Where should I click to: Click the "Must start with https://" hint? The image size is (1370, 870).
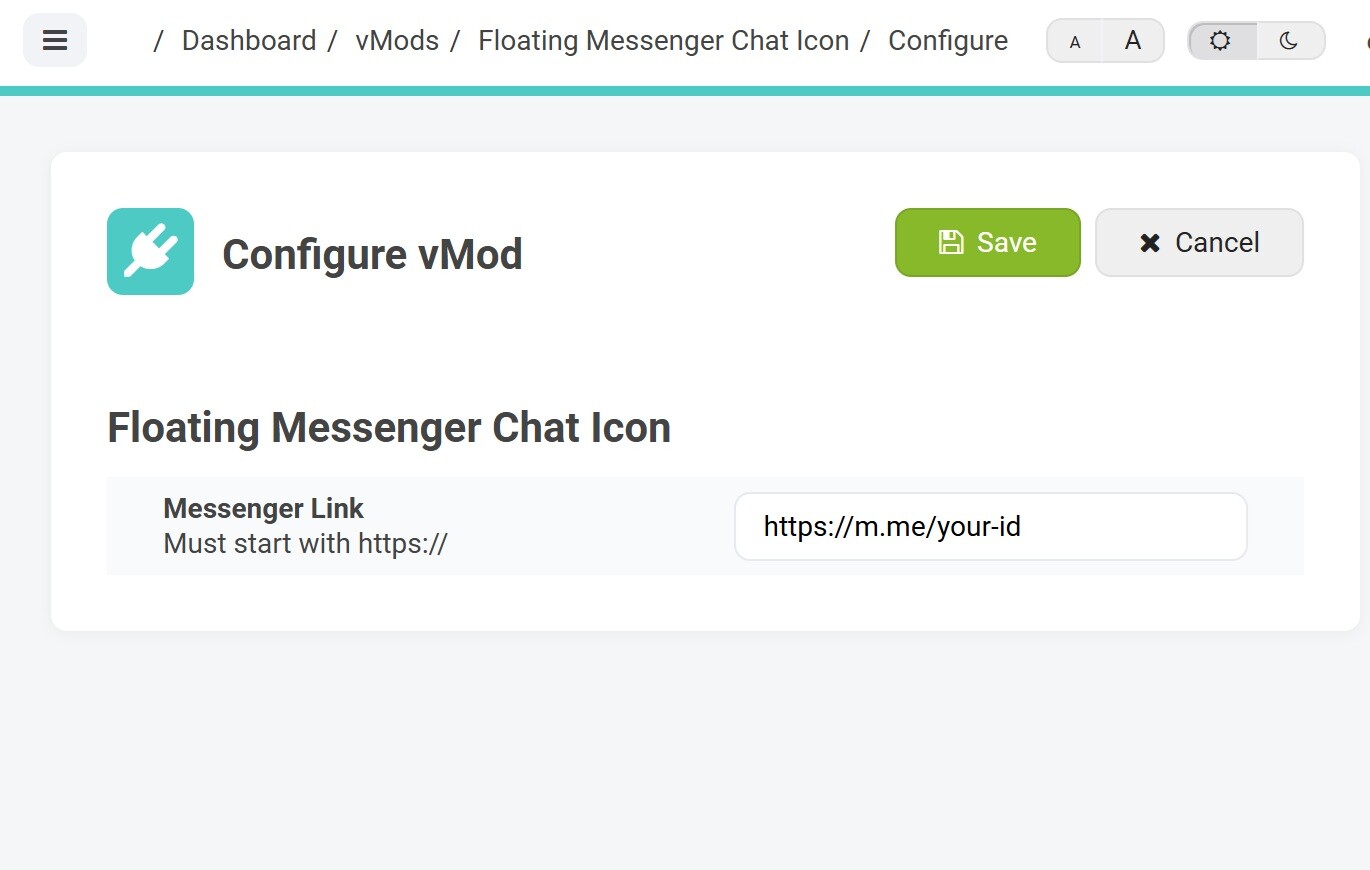point(305,544)
